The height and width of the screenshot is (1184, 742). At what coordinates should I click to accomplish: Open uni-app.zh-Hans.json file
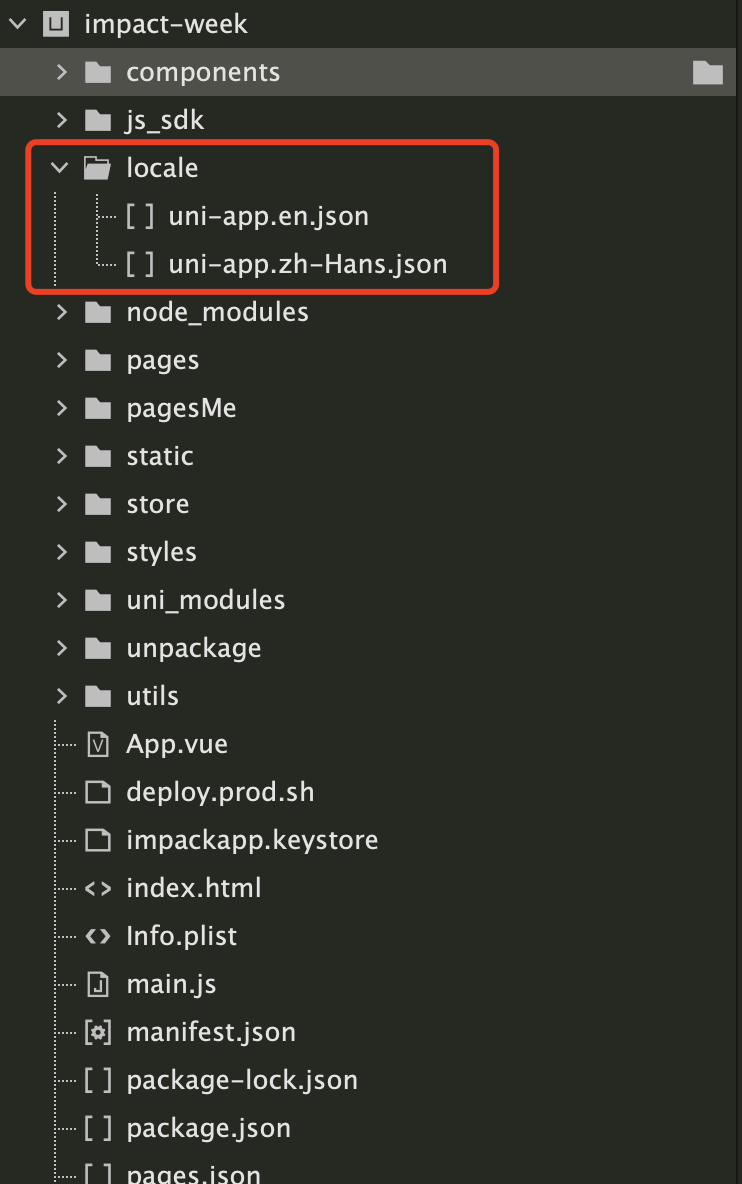tap(308, 264)
